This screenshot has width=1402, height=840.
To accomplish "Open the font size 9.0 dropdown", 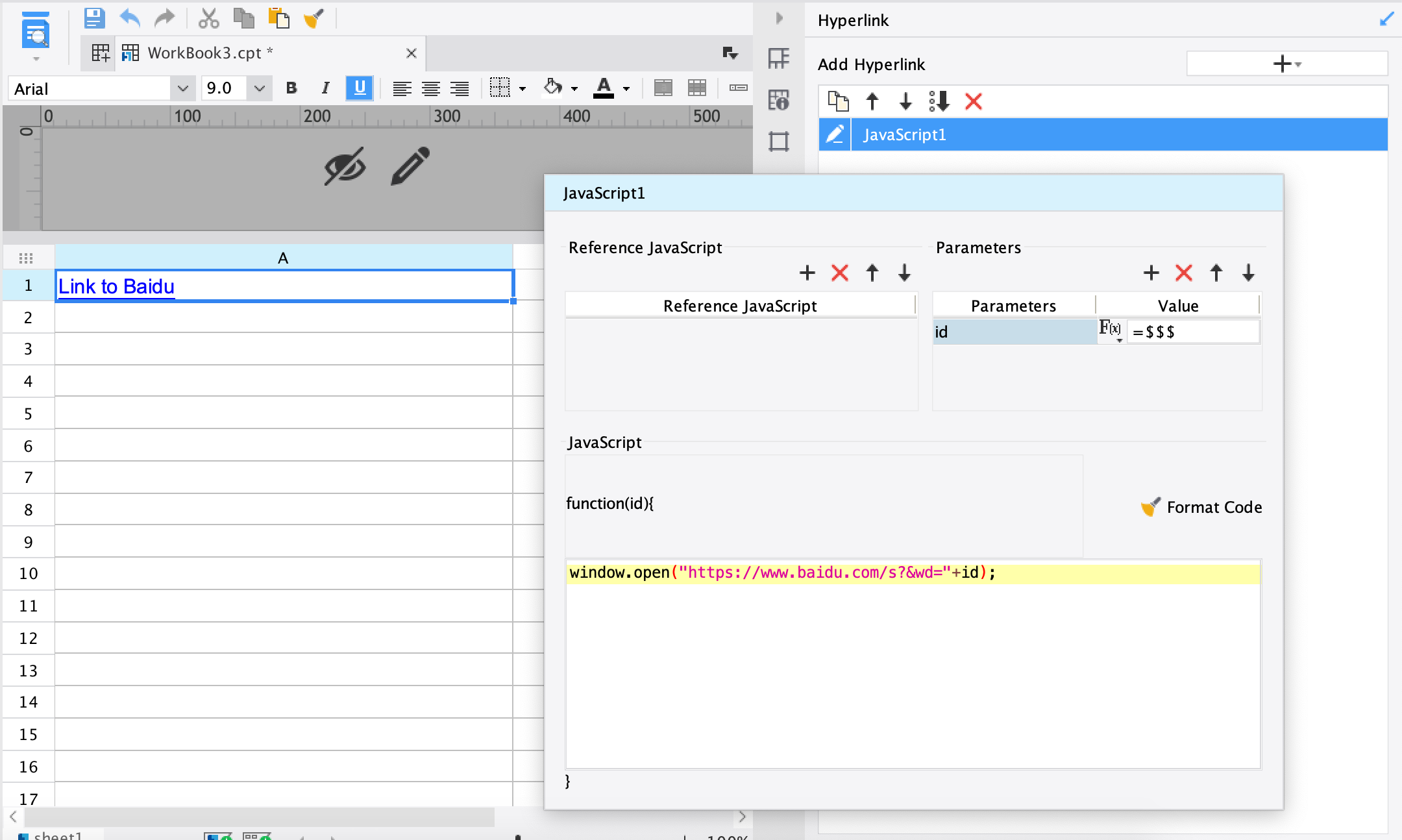I will (x=260, y=88).
